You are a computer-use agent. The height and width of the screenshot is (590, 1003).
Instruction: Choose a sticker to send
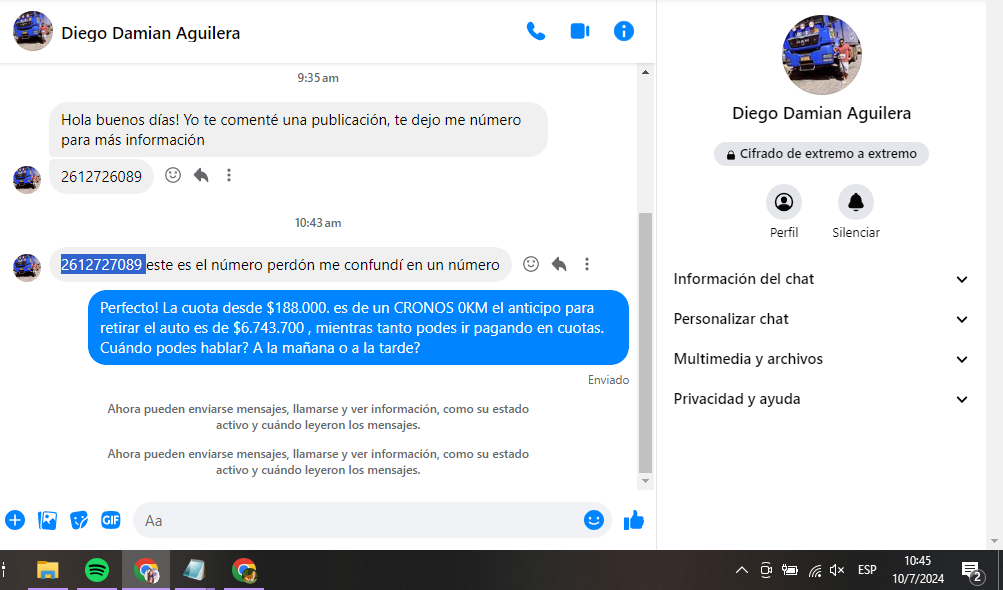pyautogui.click(x=79, y=520)
